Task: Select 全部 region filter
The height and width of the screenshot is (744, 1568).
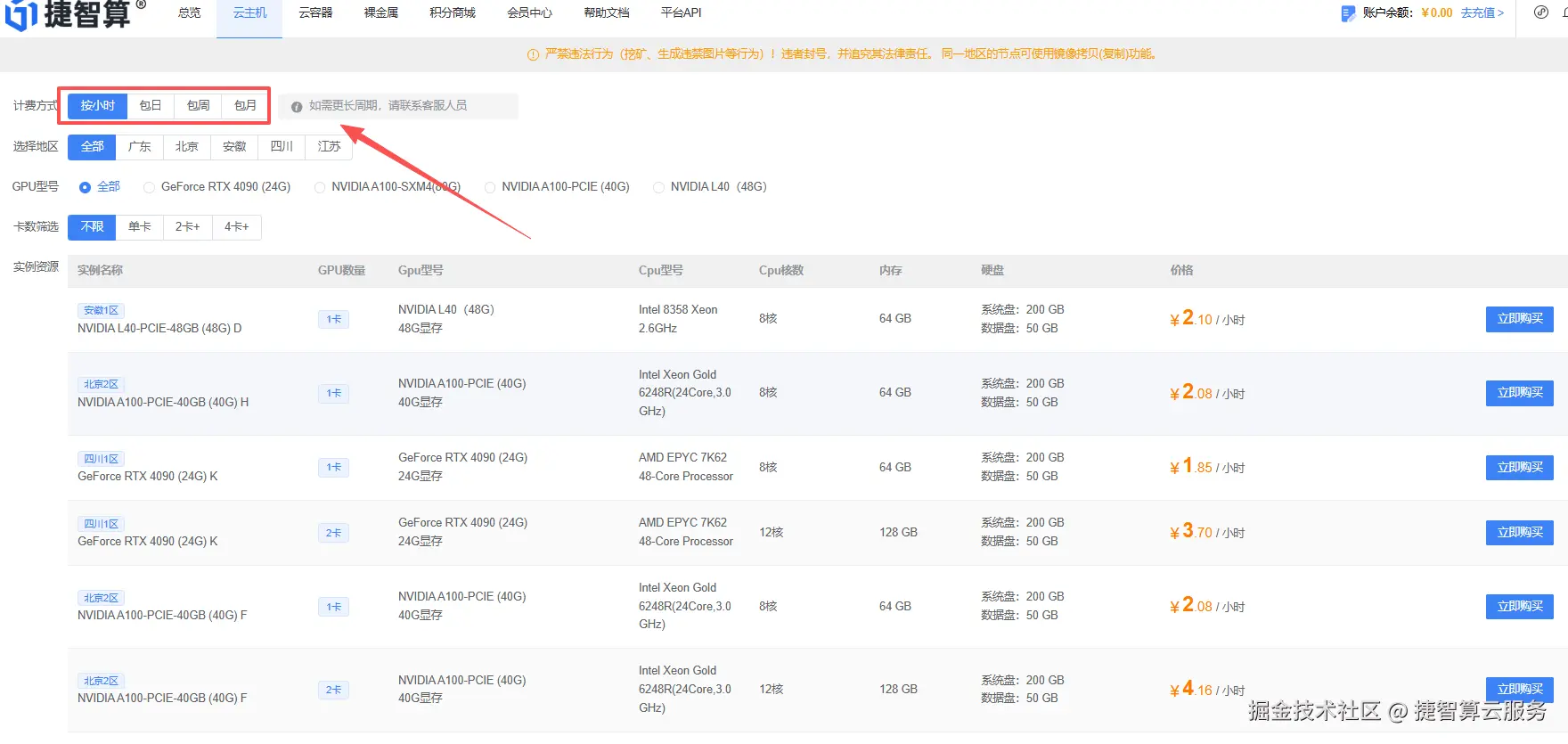Action: click(92, 146)
